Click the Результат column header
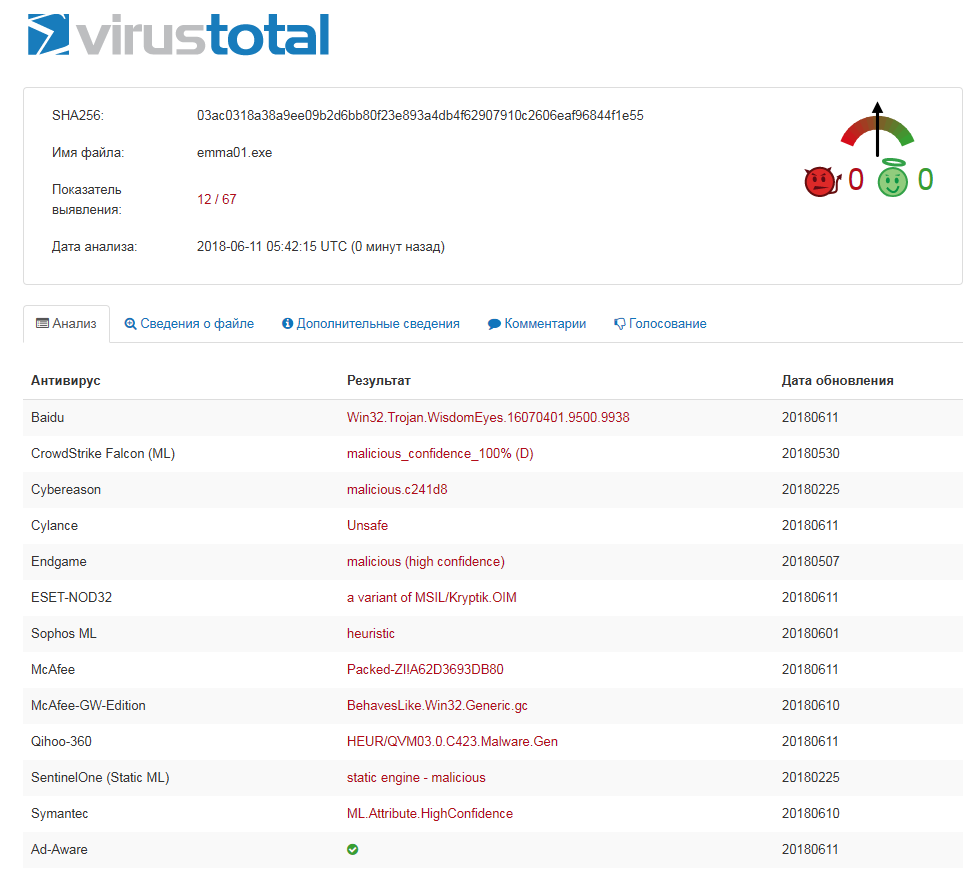The image size is (976, 870). [379, 381]
